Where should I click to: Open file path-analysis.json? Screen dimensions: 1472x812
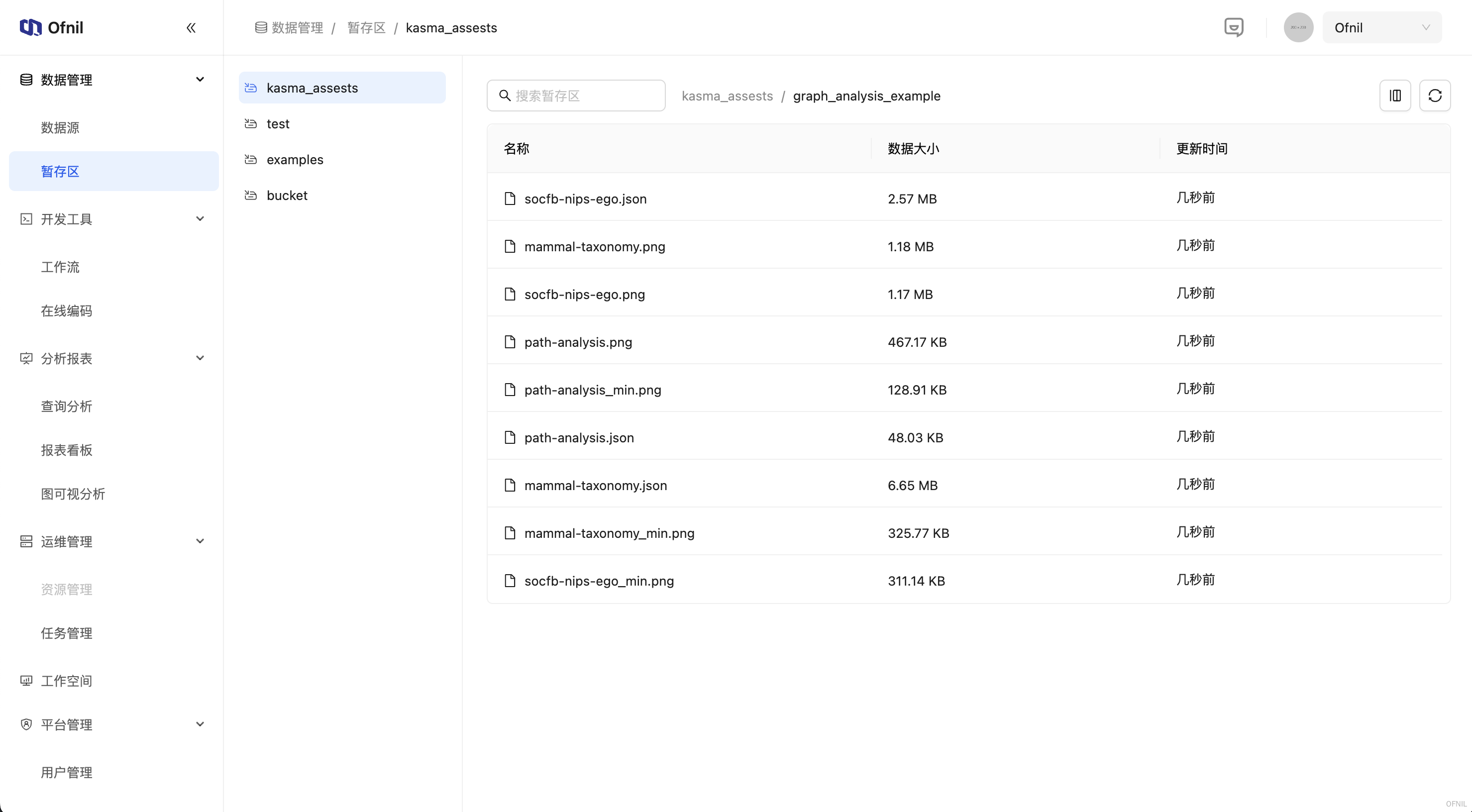(579, 438)
